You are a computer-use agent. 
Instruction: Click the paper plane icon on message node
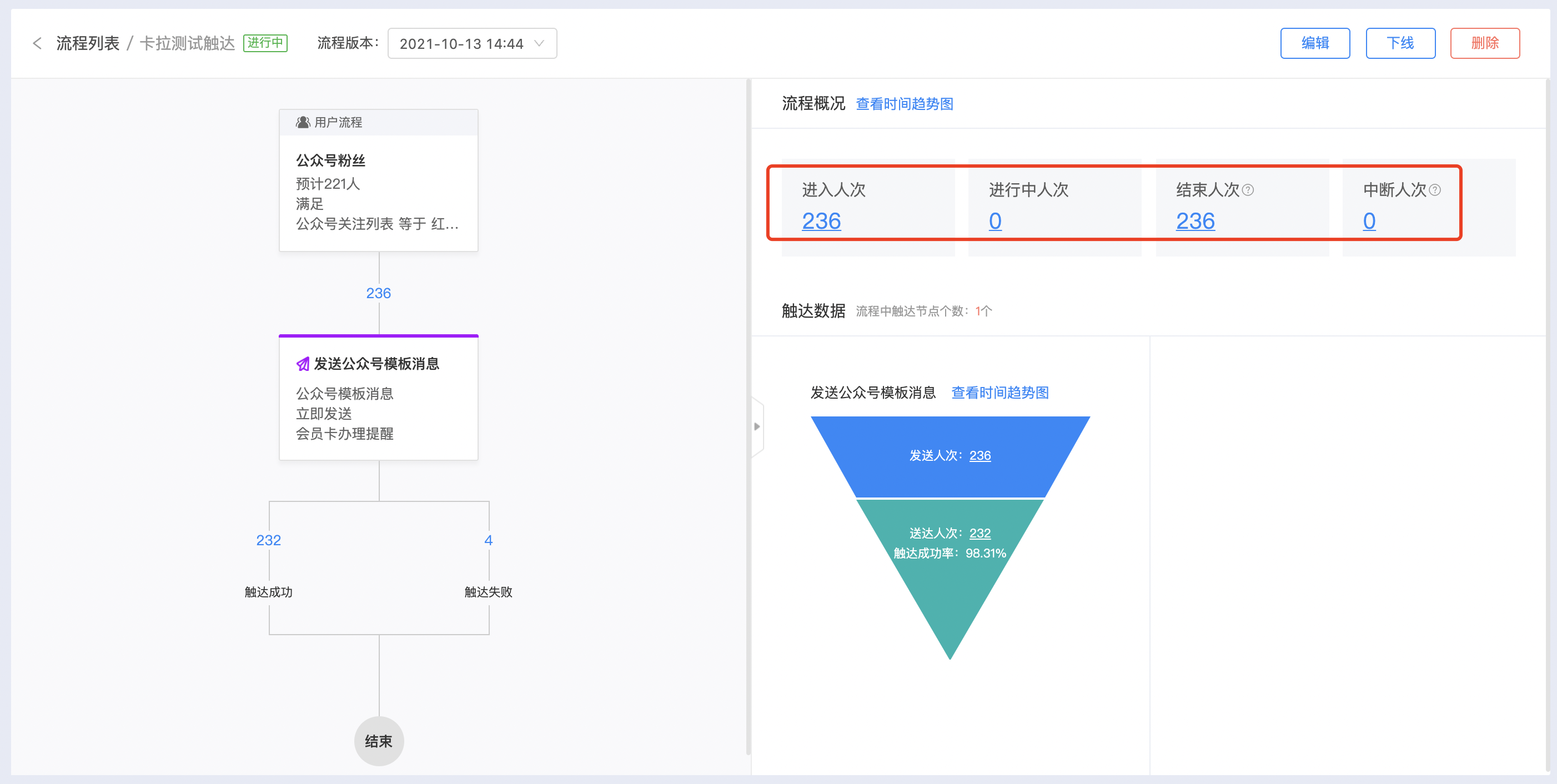(303, 364)
